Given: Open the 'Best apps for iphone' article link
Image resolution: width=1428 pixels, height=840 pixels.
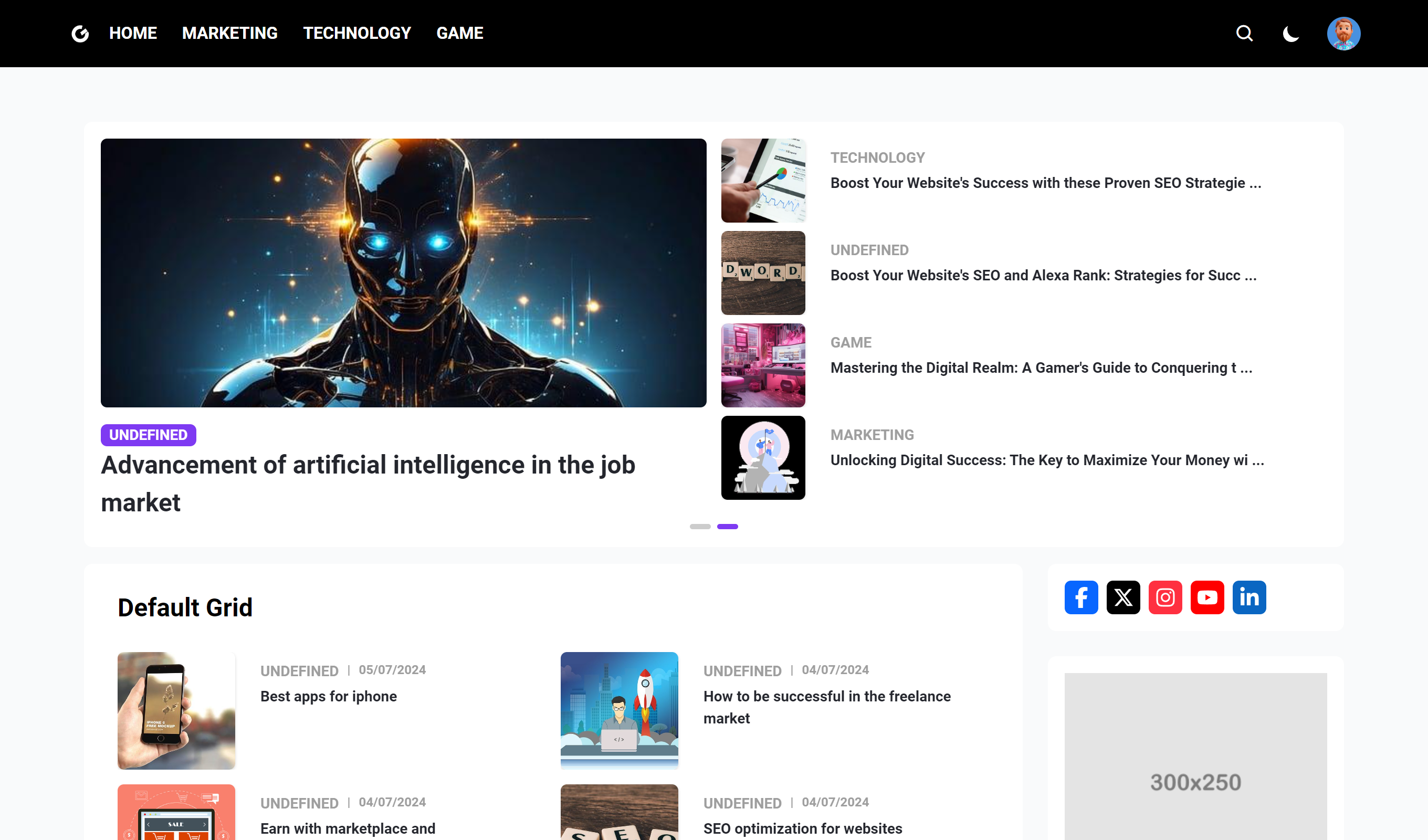Looking at the screenshot, I should click(x=328, y=696).
